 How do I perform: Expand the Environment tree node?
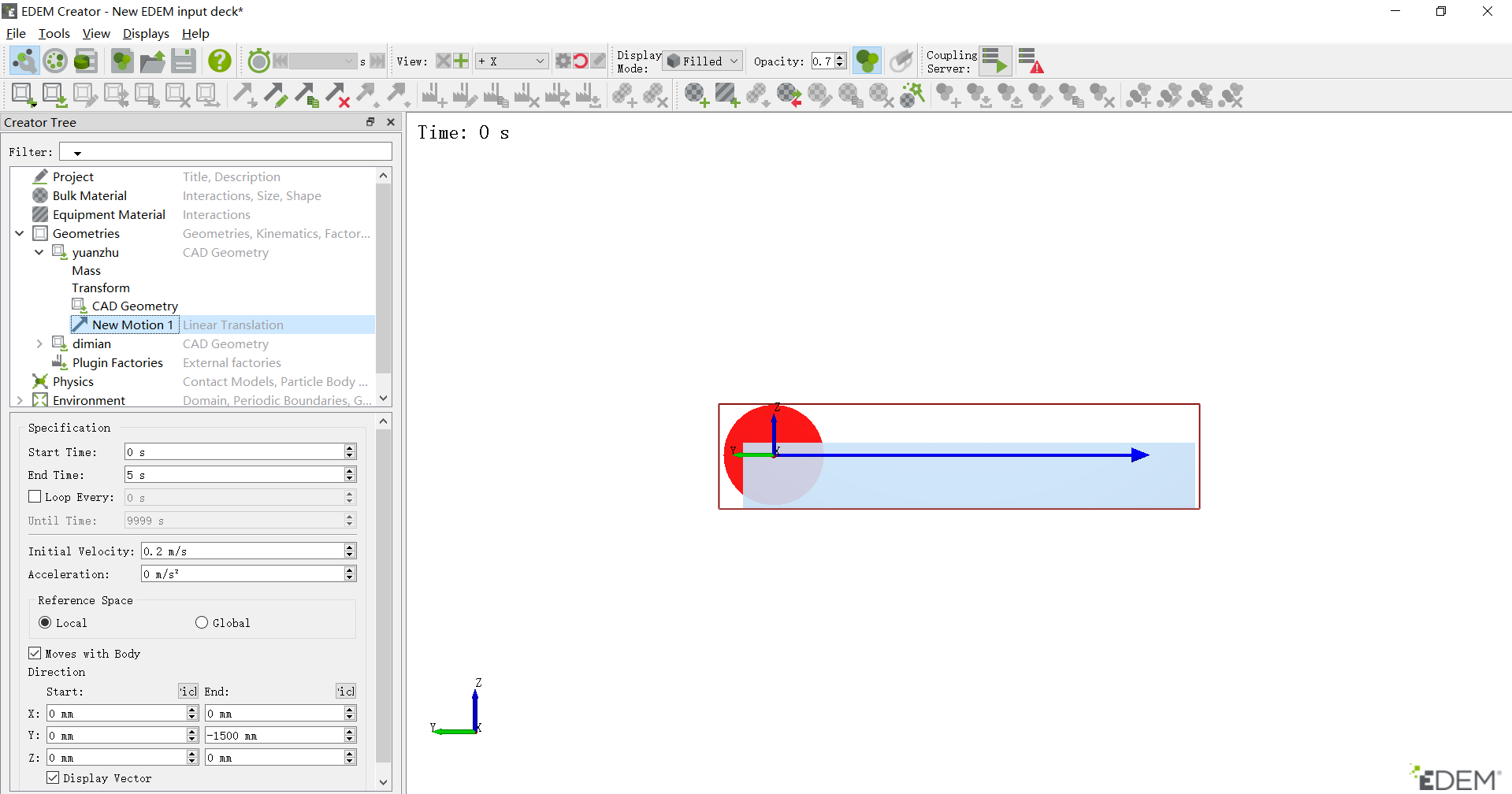click(x=20, y=400)
